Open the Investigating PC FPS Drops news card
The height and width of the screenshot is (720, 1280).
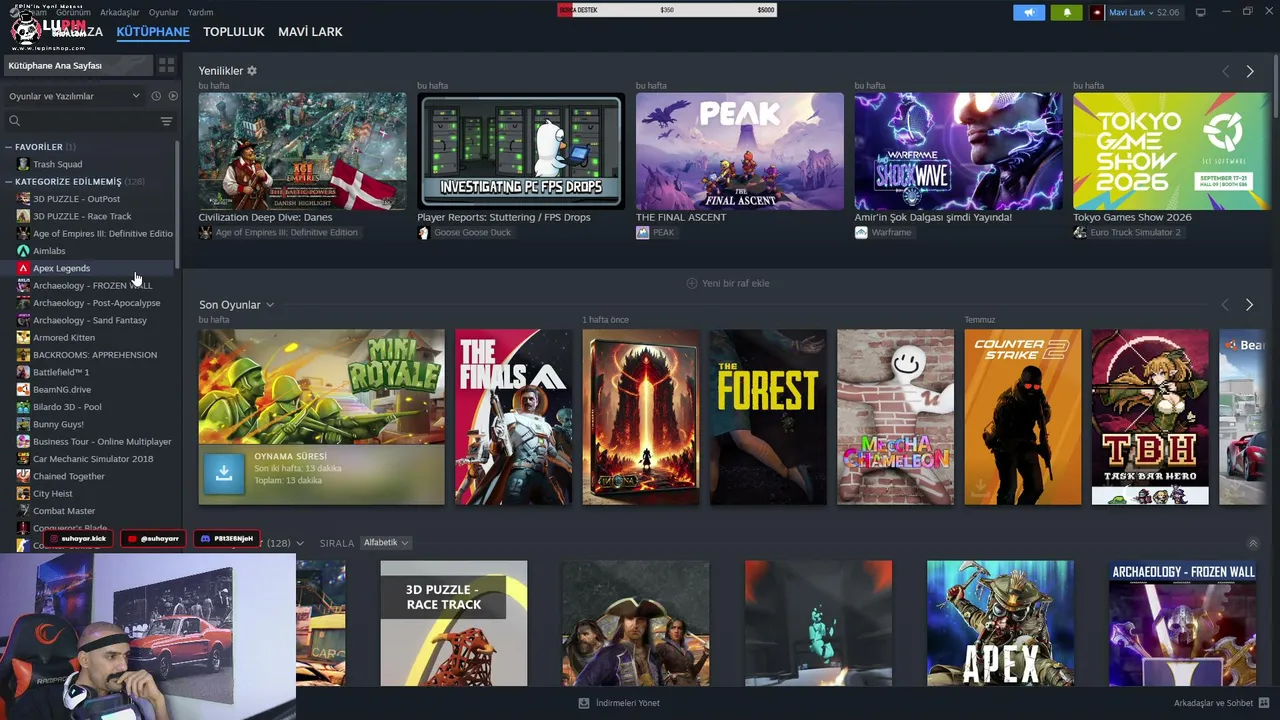521,151
